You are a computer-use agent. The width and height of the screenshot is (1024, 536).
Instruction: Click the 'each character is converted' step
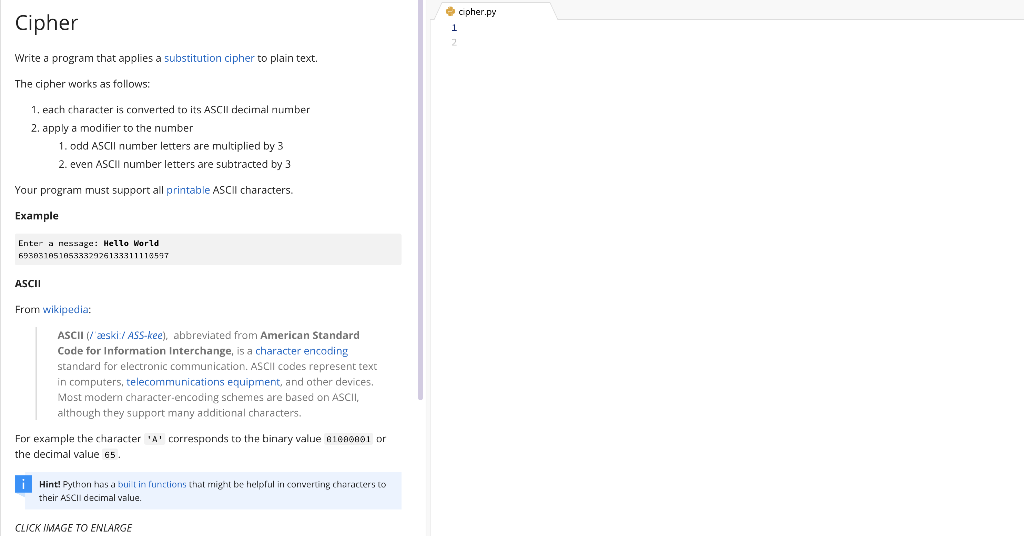(176, 110)
